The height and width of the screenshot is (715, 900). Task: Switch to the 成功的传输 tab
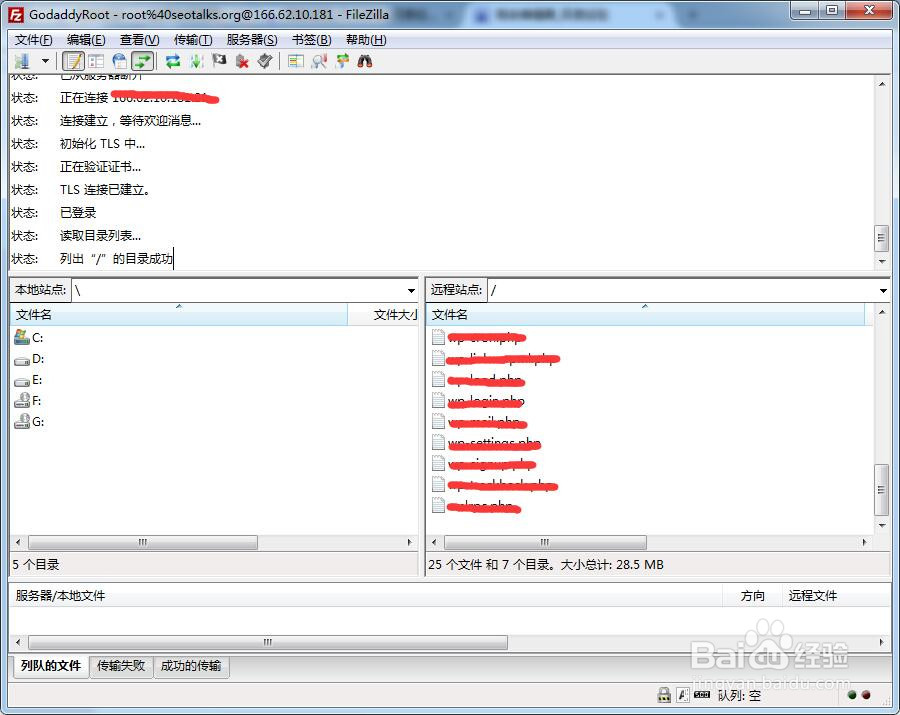pos(191,666)
